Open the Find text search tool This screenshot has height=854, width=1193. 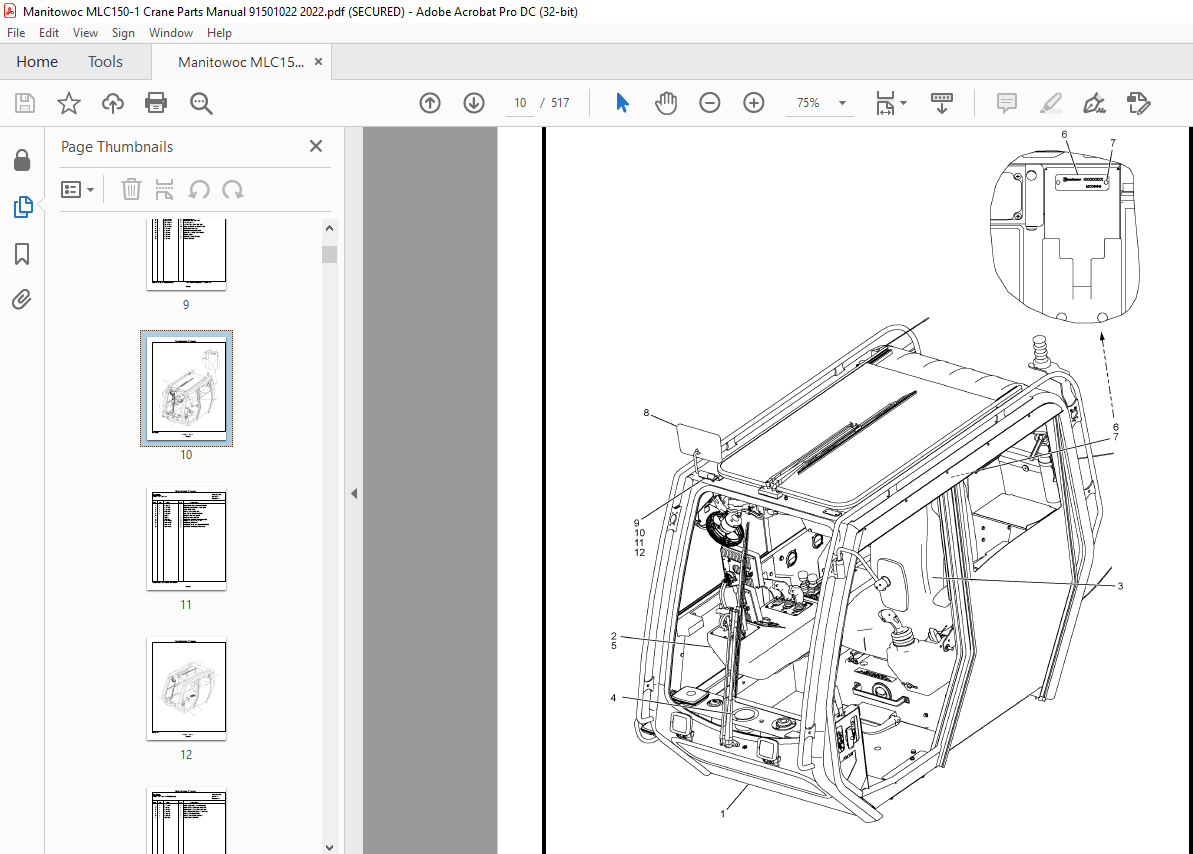[201, 103]
